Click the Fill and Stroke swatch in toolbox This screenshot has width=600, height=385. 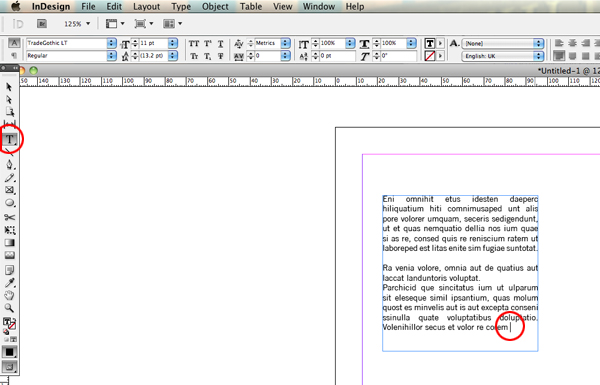pyautogui.click(x=9, y=324)
